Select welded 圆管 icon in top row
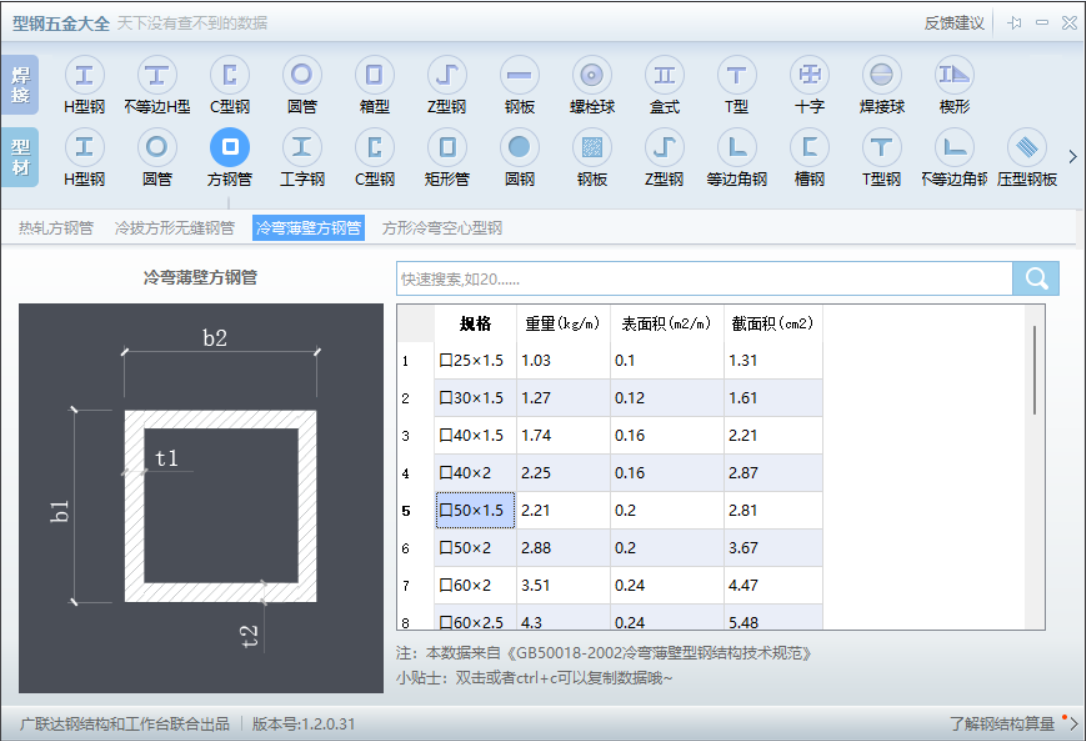This screenshot has height=741, width=1086. click(301, 75)
